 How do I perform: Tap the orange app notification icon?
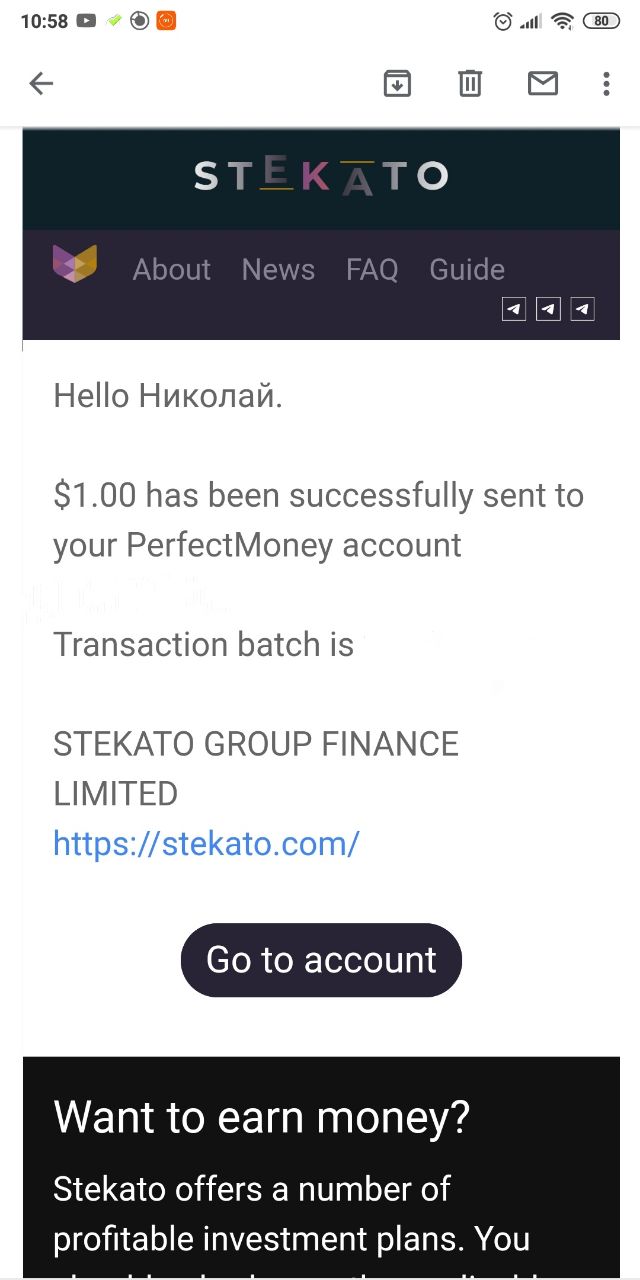[x=166, y=21]
